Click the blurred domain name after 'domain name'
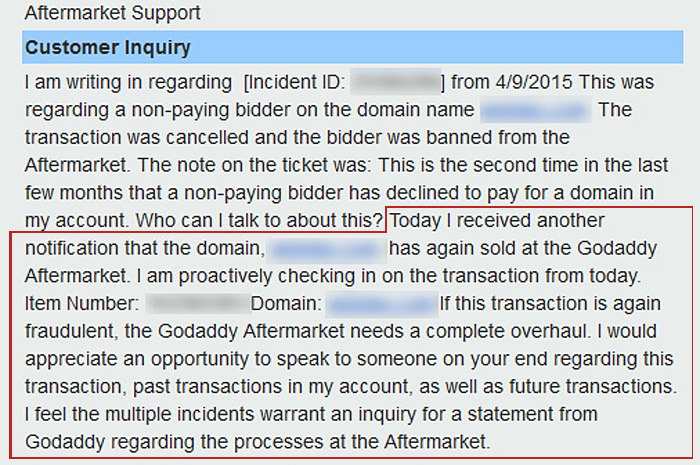 (536, 110)
